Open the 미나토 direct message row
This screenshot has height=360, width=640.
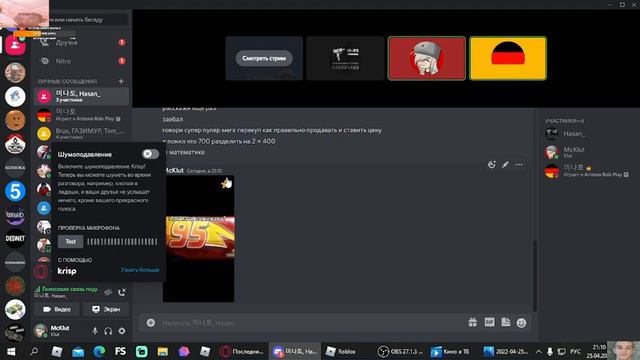point(81,115)
